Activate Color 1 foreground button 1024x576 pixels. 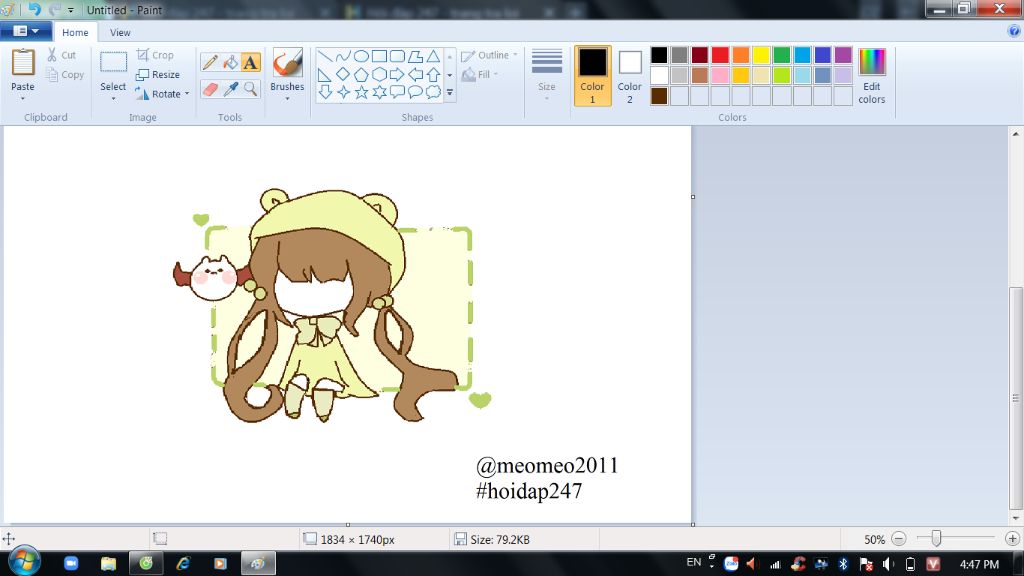(592, 75)
